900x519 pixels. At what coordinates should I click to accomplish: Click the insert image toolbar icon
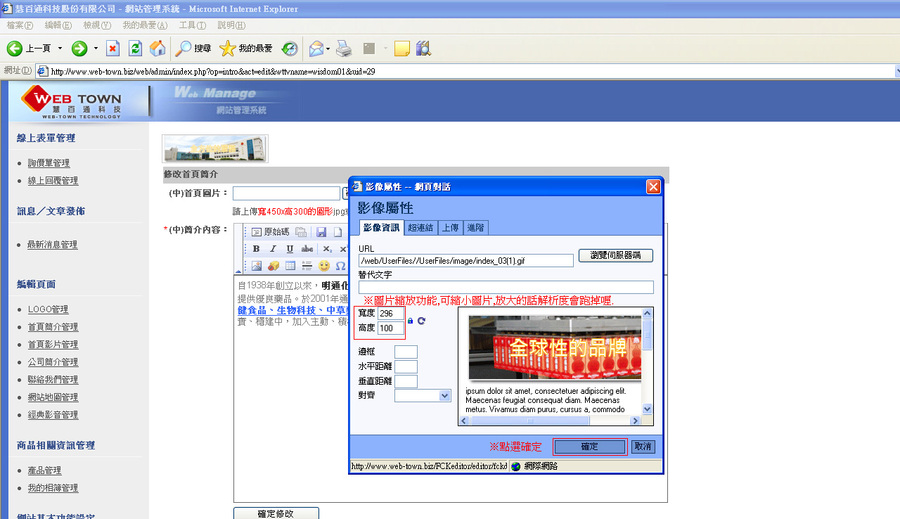pyautogui.click(x=256, y=266)
